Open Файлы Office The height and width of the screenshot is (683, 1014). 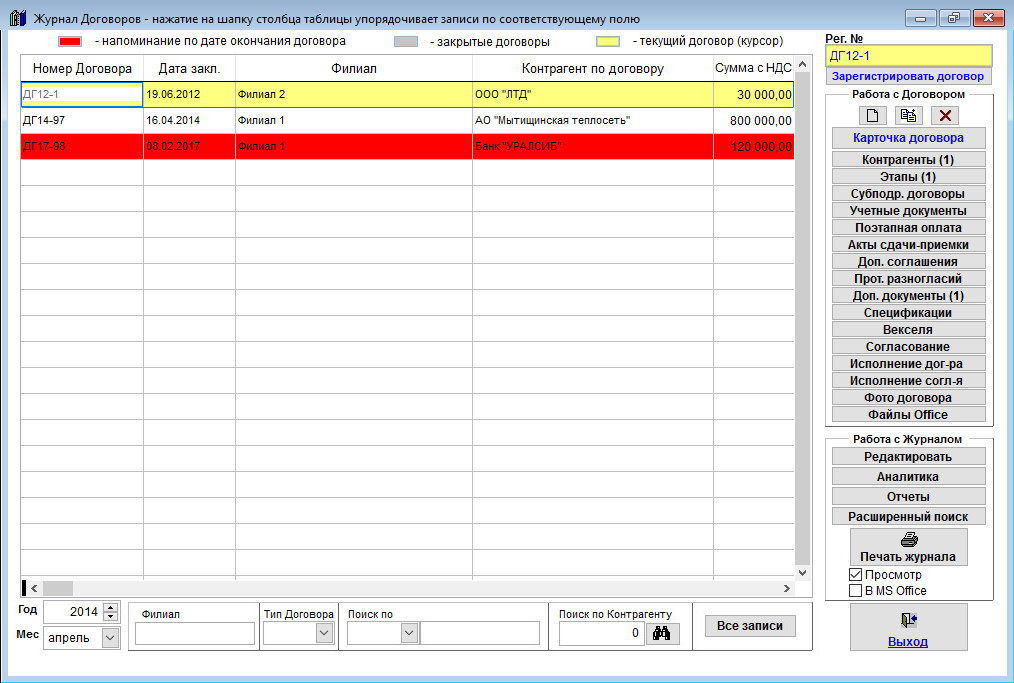tap(909, 415)
